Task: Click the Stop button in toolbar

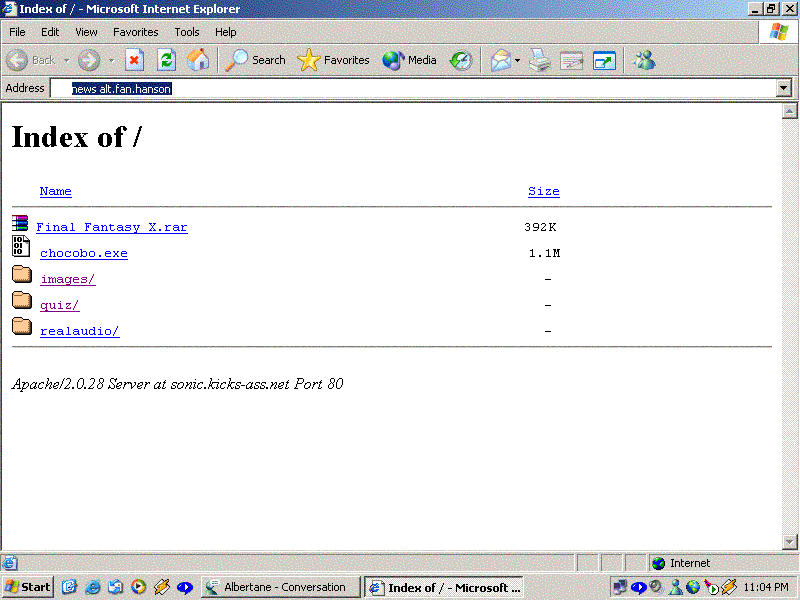Action: 135,60
